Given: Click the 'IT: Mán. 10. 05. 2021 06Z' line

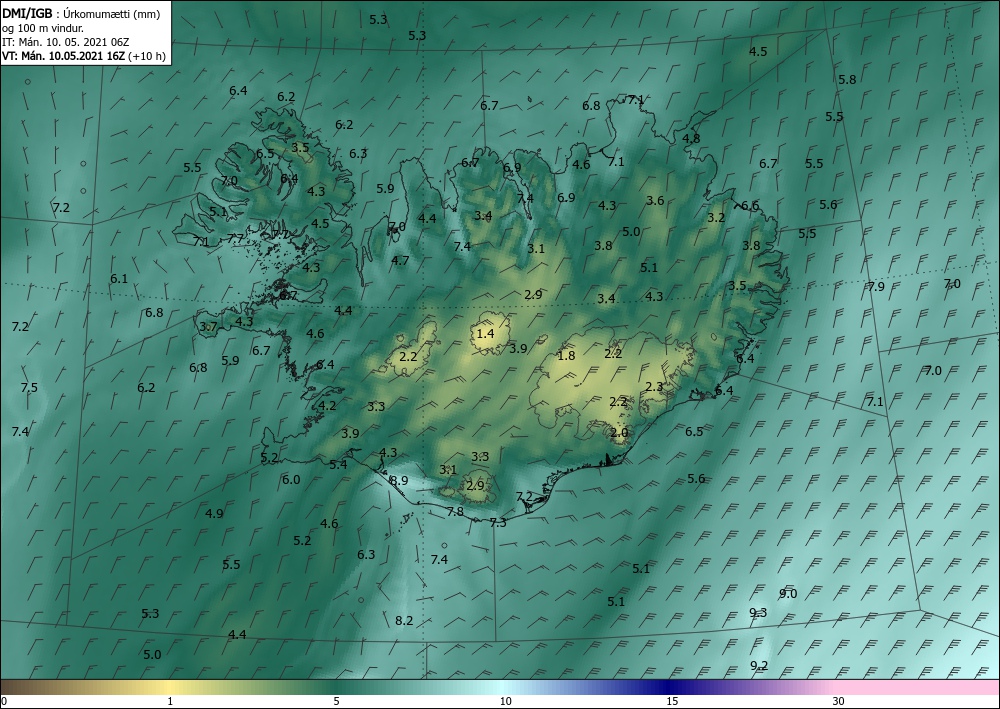Looking at the screenshot, I should (66, 42).
